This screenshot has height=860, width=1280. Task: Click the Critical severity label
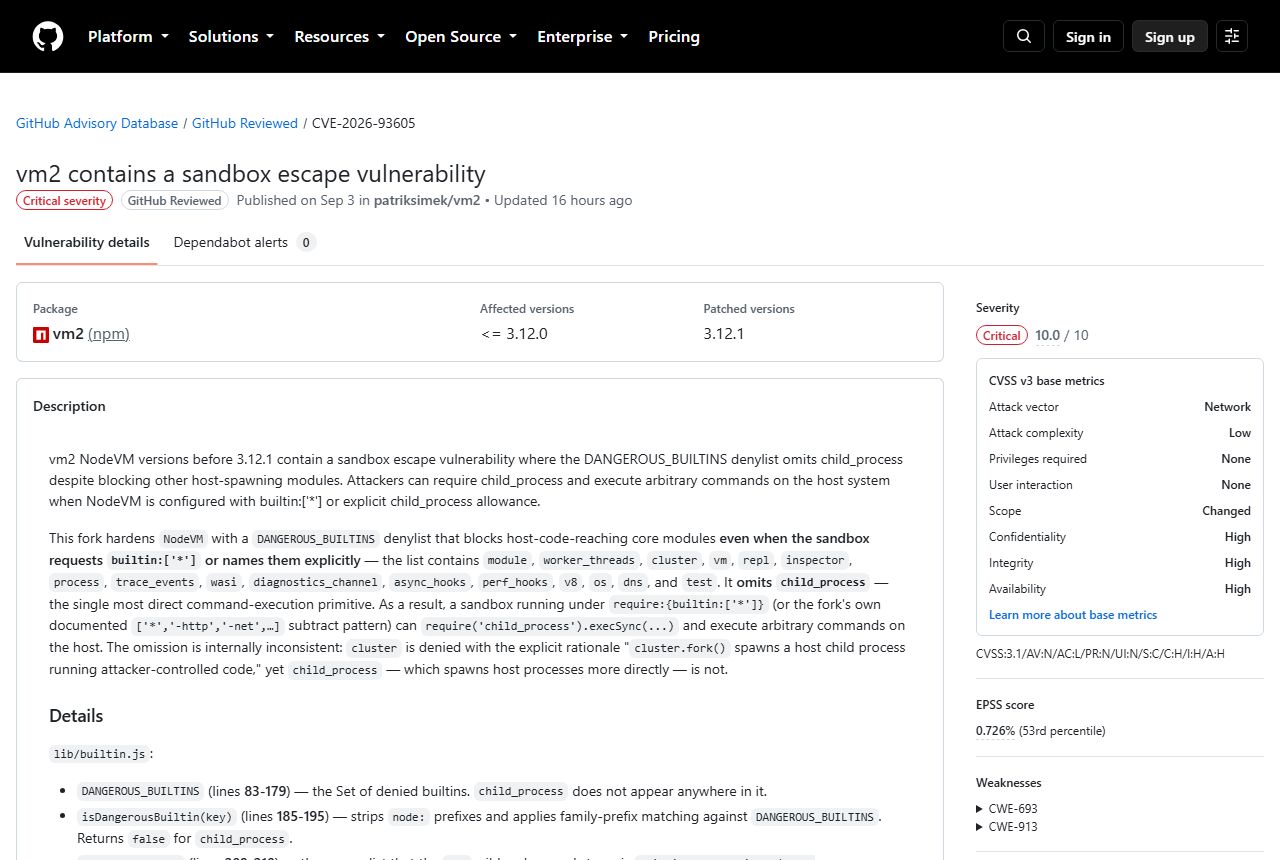64,201
